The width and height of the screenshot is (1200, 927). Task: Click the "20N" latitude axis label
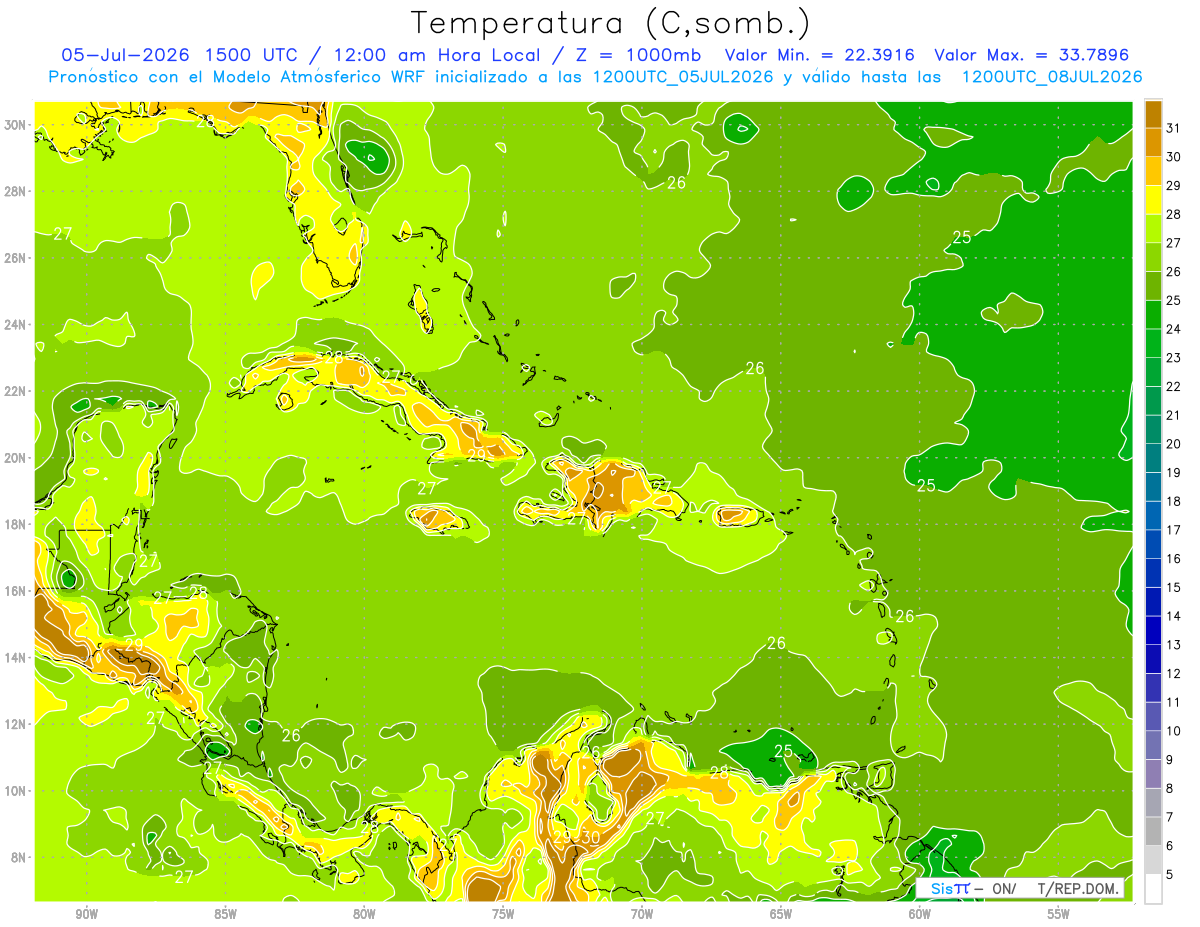pyautogui.click(x=17, y=458)
